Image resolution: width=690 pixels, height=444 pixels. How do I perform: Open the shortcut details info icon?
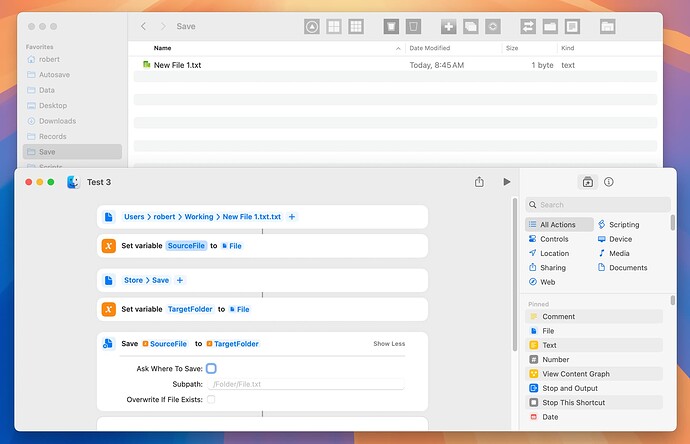(x=609, y=182)
